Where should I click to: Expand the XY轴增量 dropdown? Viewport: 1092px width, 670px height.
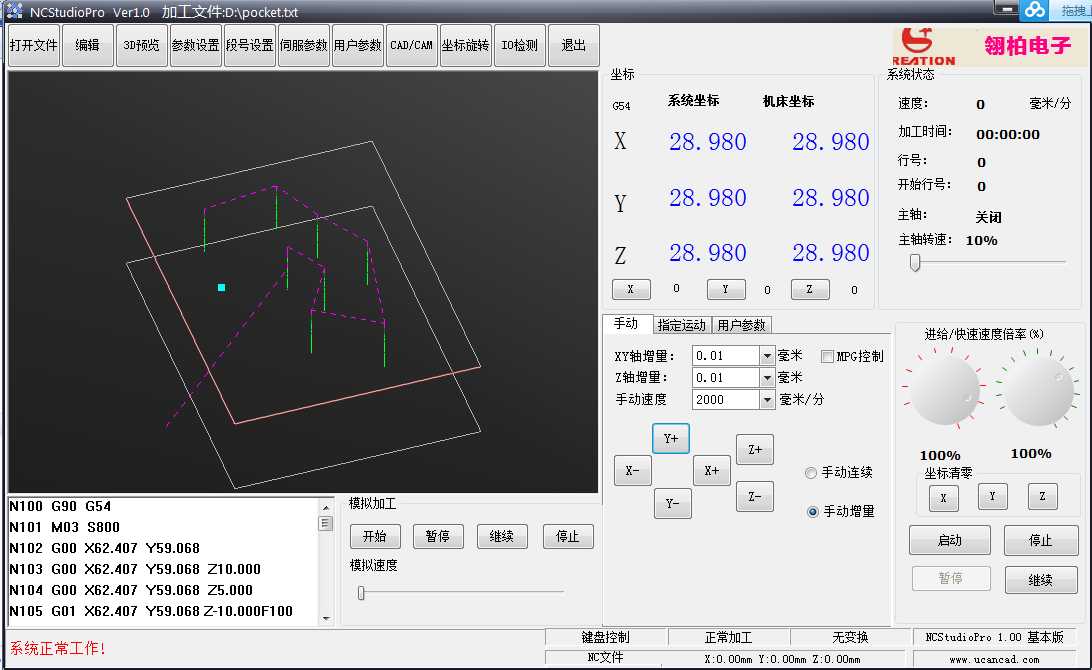point(767,356)
